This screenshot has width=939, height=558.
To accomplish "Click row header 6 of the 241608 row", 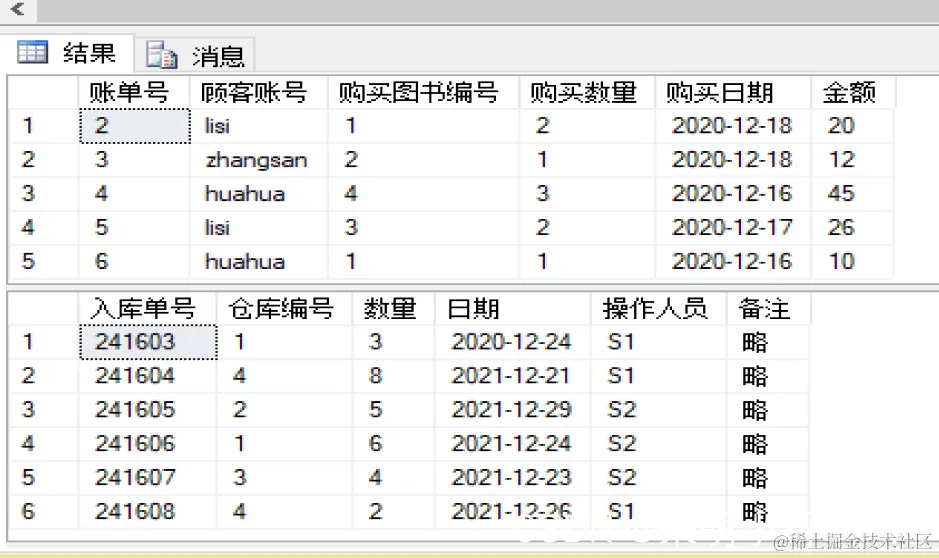I will [44, 511].
